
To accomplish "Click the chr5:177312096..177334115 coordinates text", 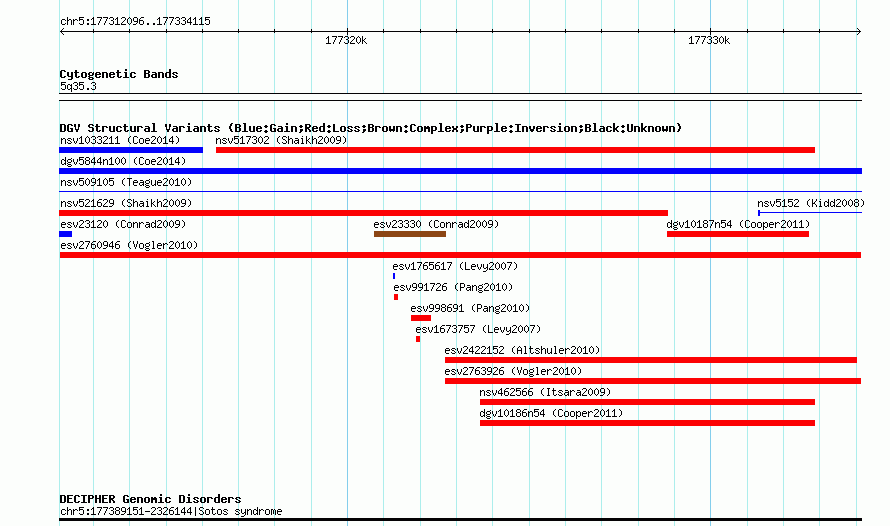I will coord(135,22).
